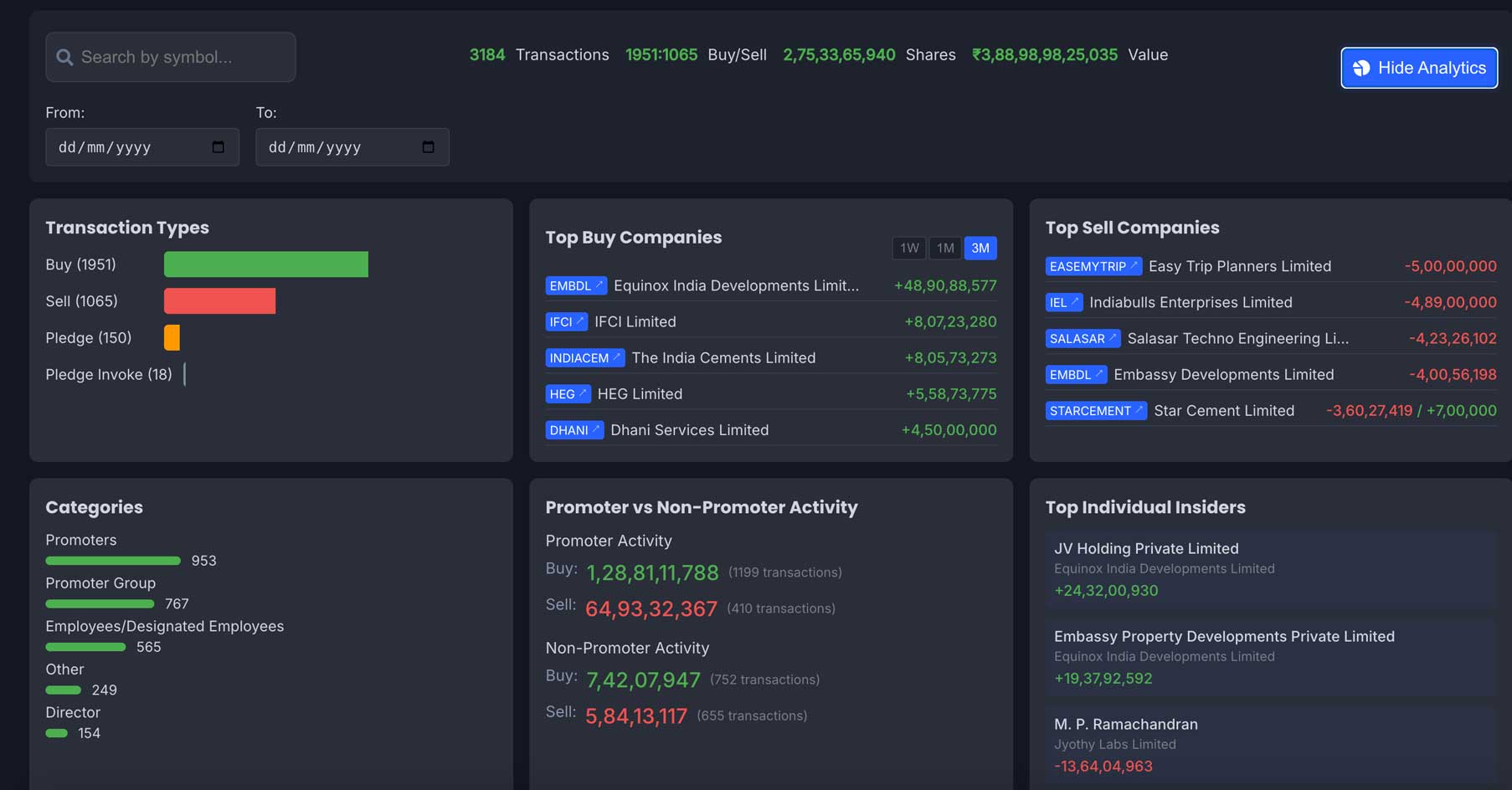
Task: Click the 2,75,33,65,940 Shares figure
Action: pyautogui.click(x=839, y=54)
